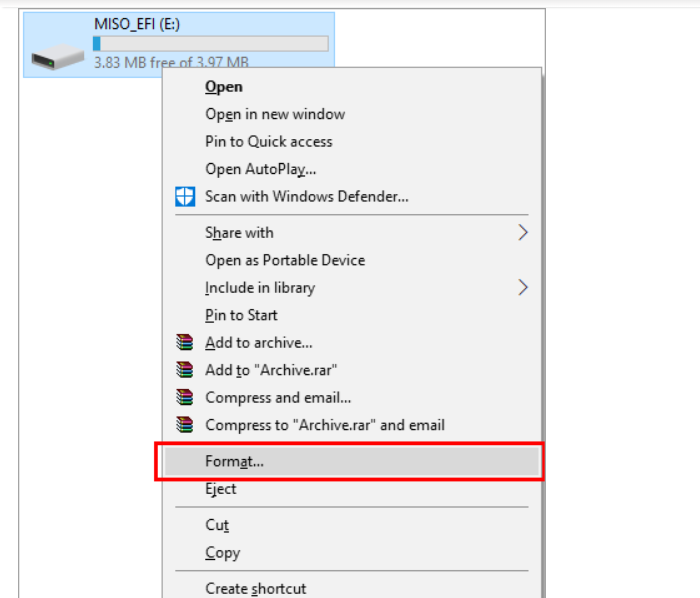Click WinRAR icon beside Compress and email...
Image resolution: width=700 pixels, height=598 pixels.
[x=184, y=397]
